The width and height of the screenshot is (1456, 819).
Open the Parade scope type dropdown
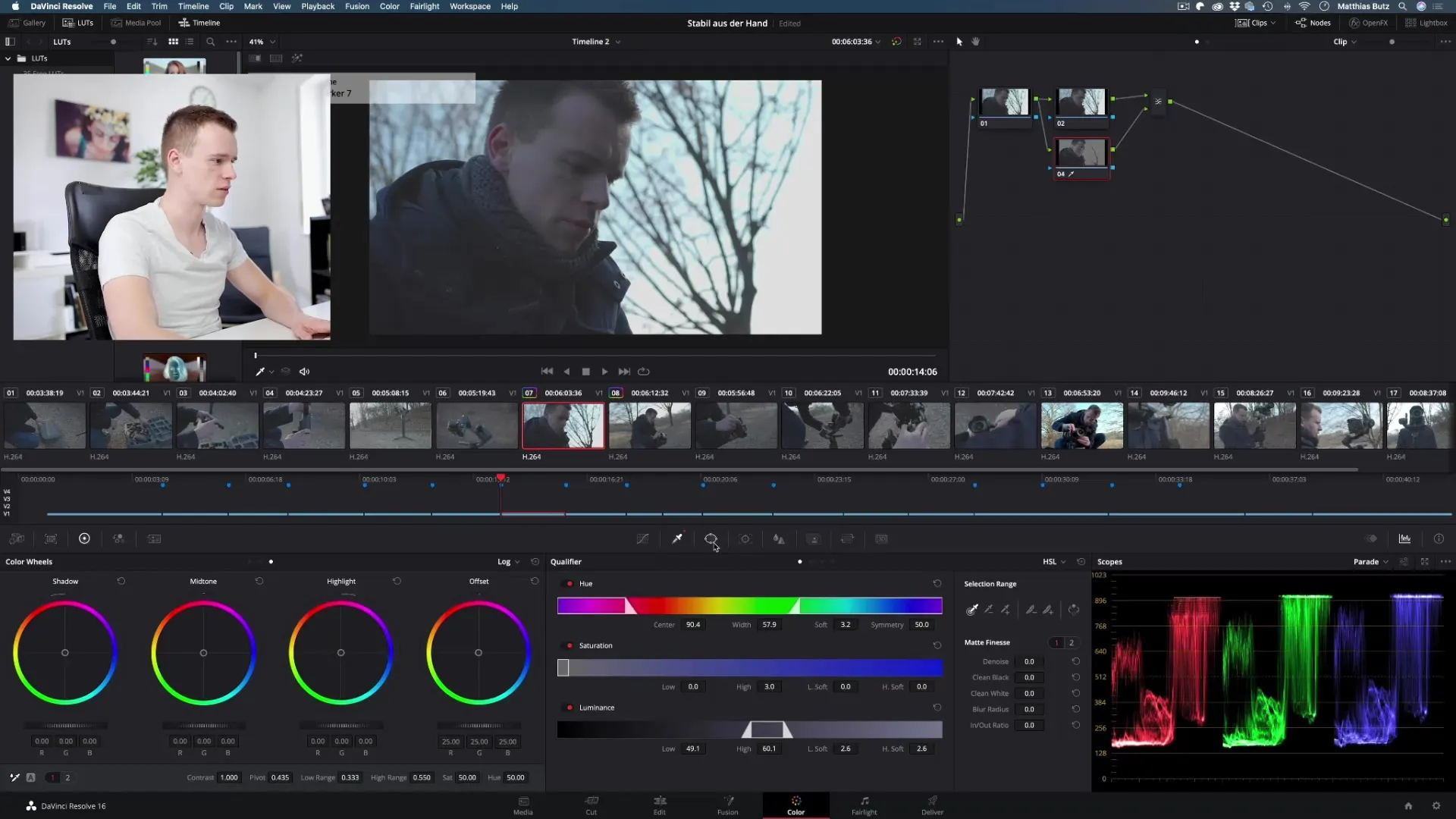(1371, 562)
